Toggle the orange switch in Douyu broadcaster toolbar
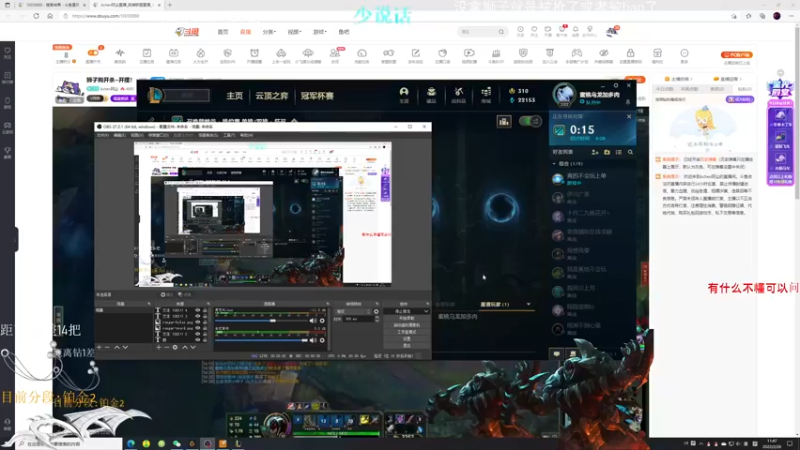This screenshot has width=800, height=450. pos(93,53)
